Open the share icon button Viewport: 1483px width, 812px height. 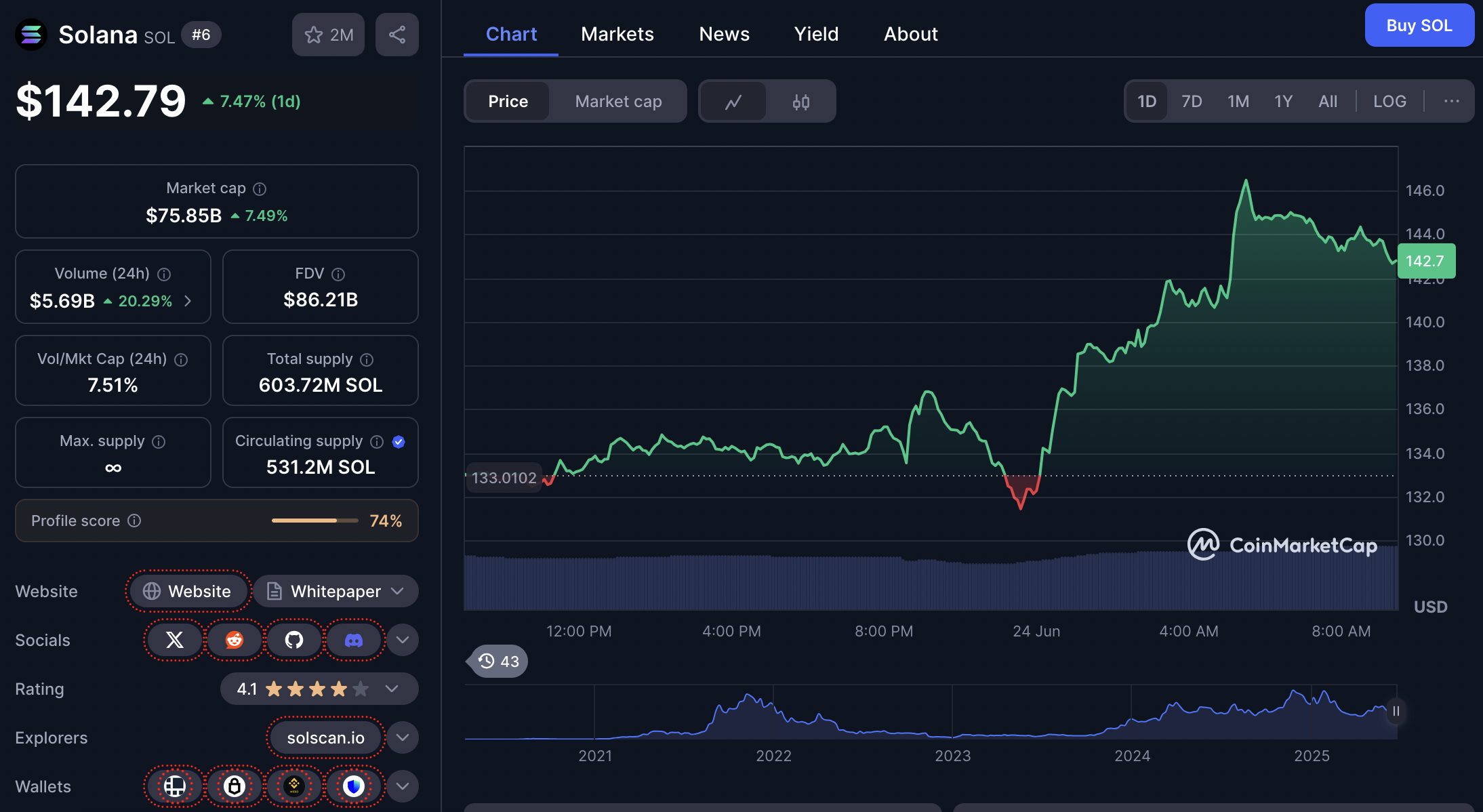[397, 35]
